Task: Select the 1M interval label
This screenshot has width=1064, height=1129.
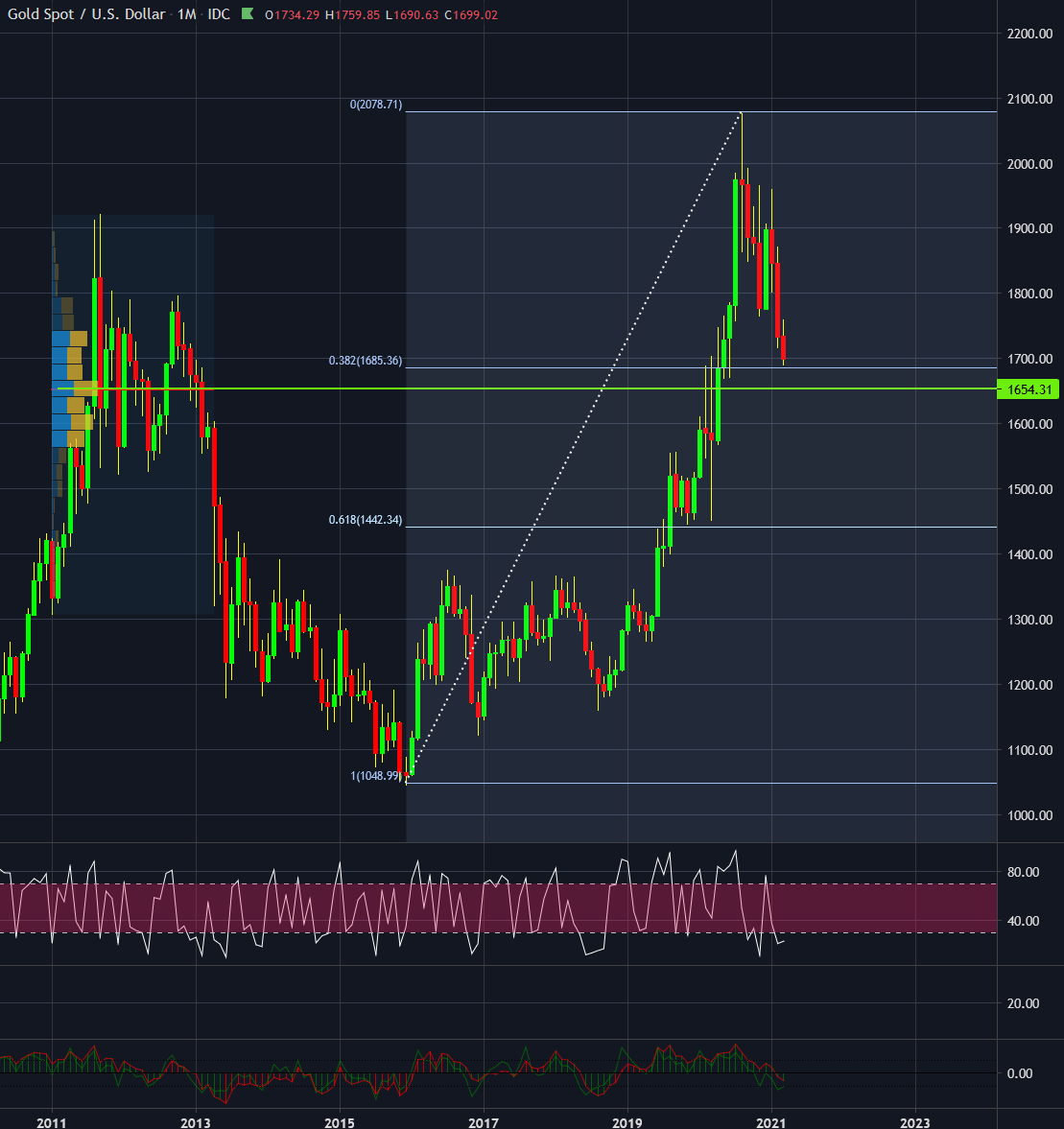Action: point(186,14)
